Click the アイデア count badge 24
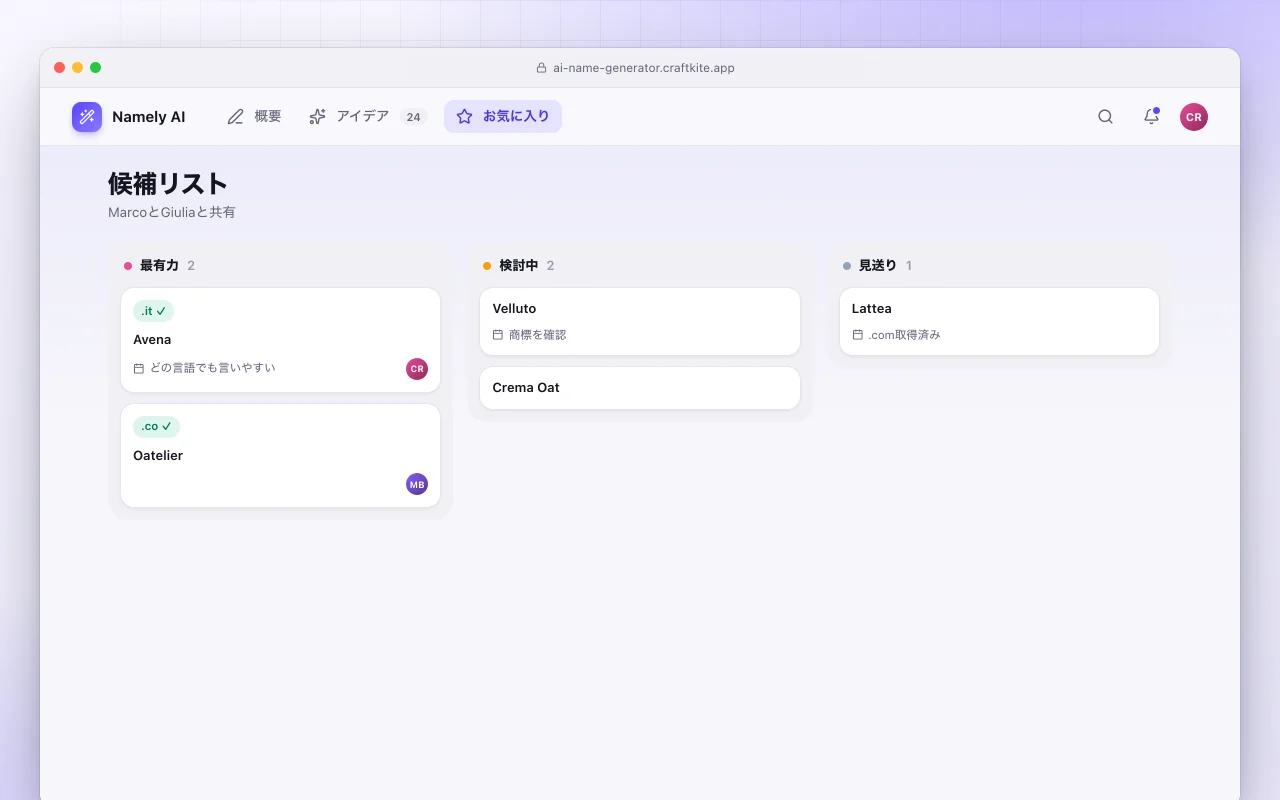1280x800 pixels. tap(413, 117)
